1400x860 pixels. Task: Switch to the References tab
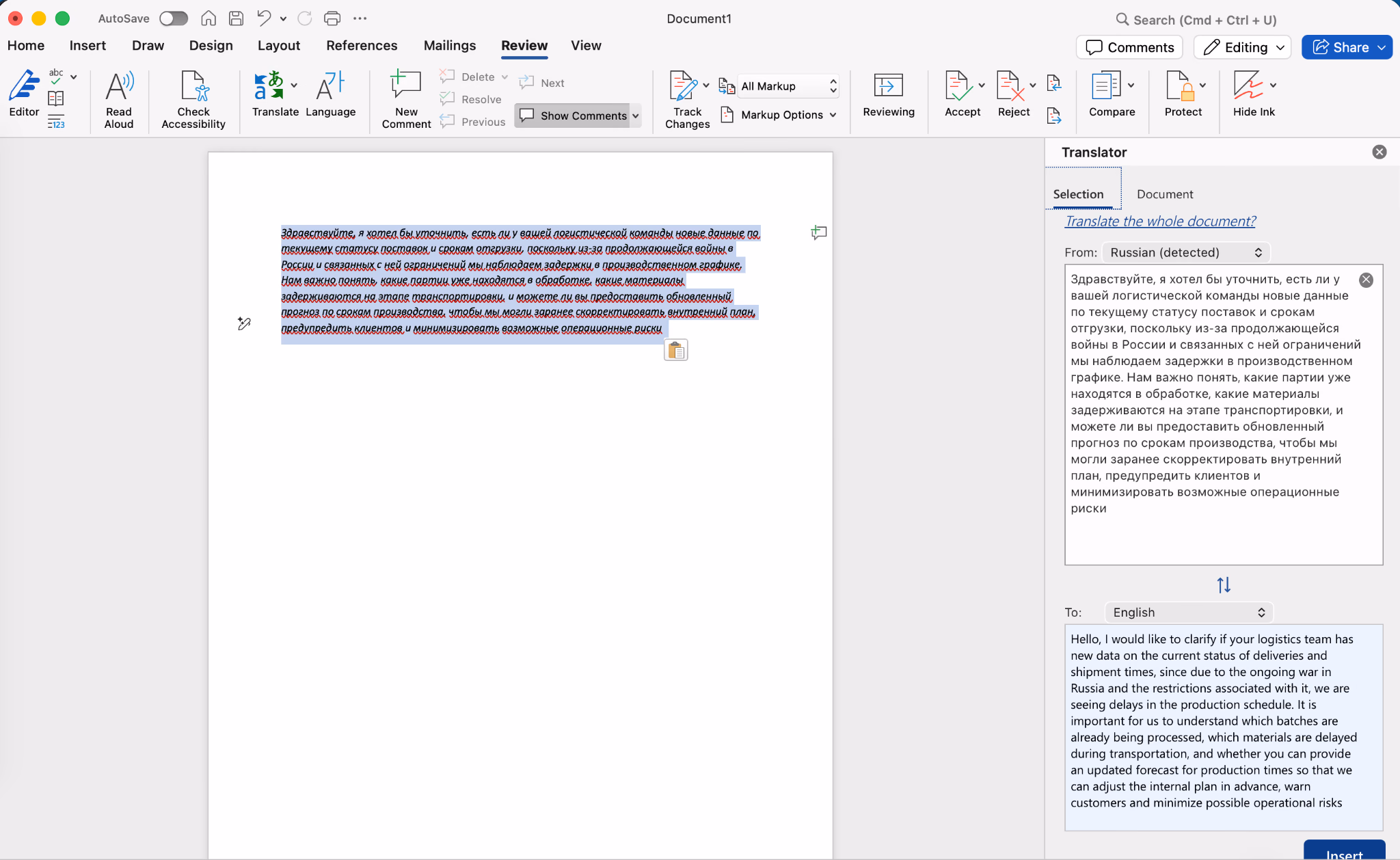click(362, 45)
